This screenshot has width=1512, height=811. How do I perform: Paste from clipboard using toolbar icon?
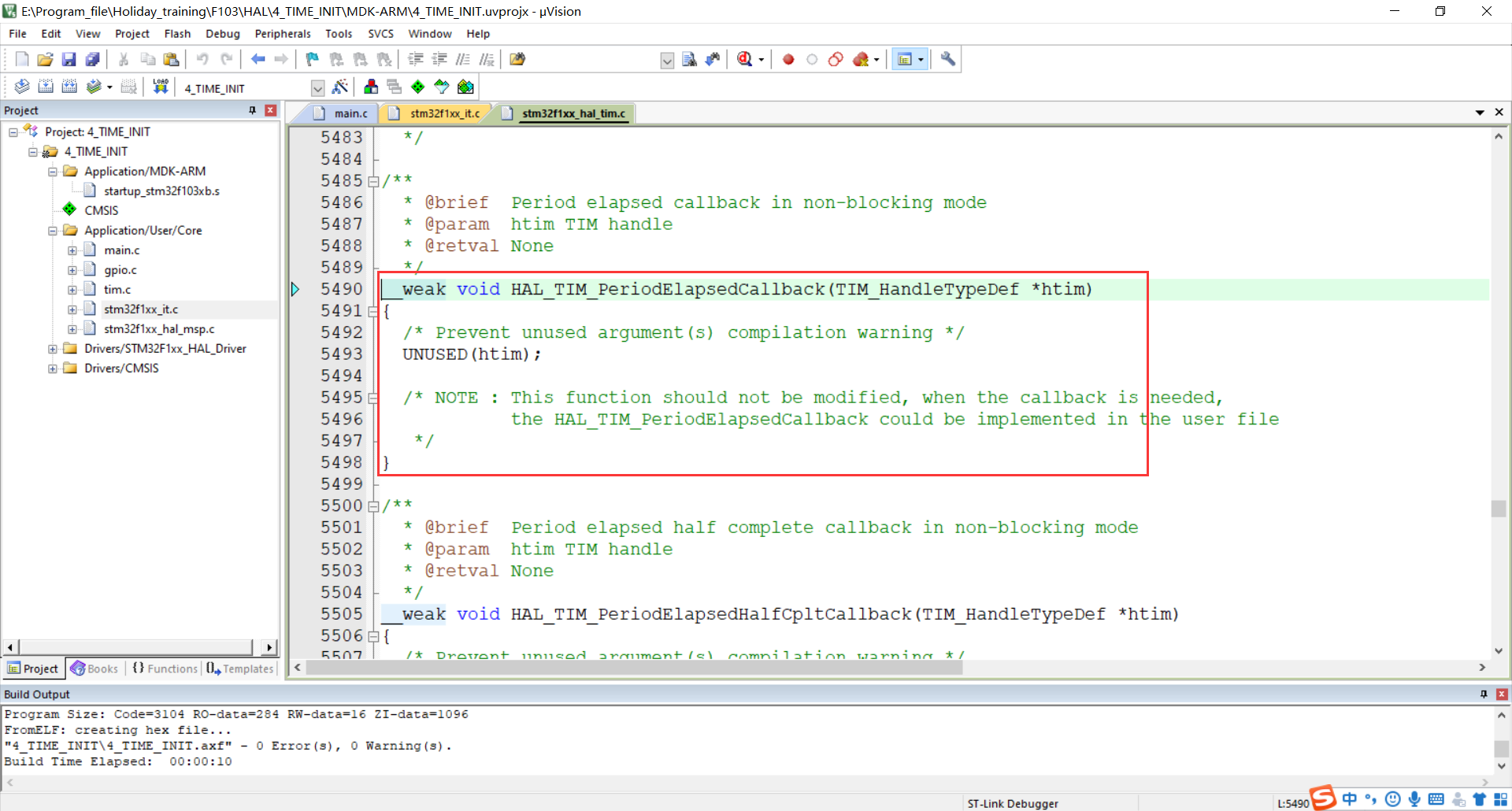(x=171, y=59)
